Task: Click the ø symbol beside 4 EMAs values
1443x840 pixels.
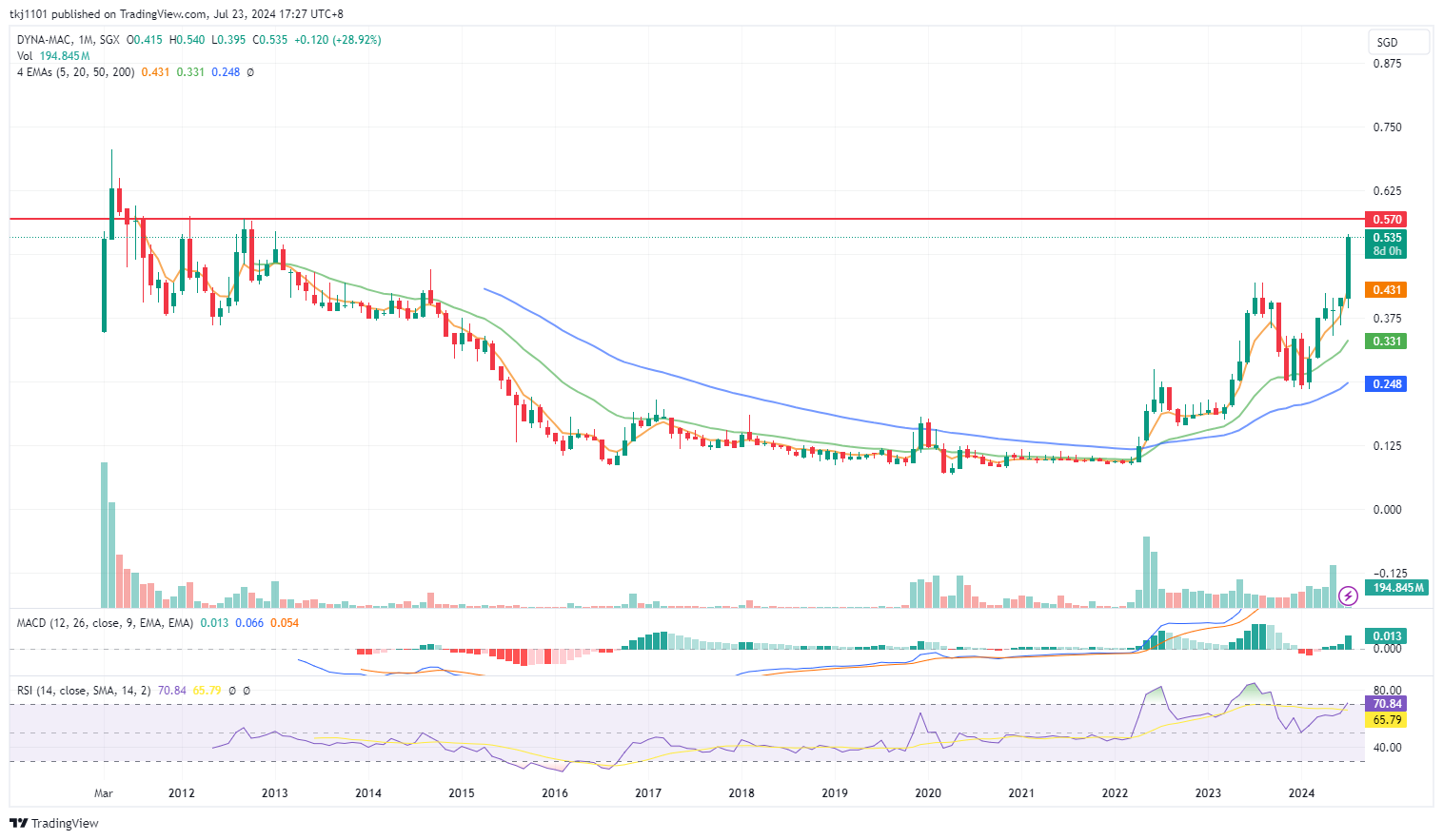Action: click(250, 72)
